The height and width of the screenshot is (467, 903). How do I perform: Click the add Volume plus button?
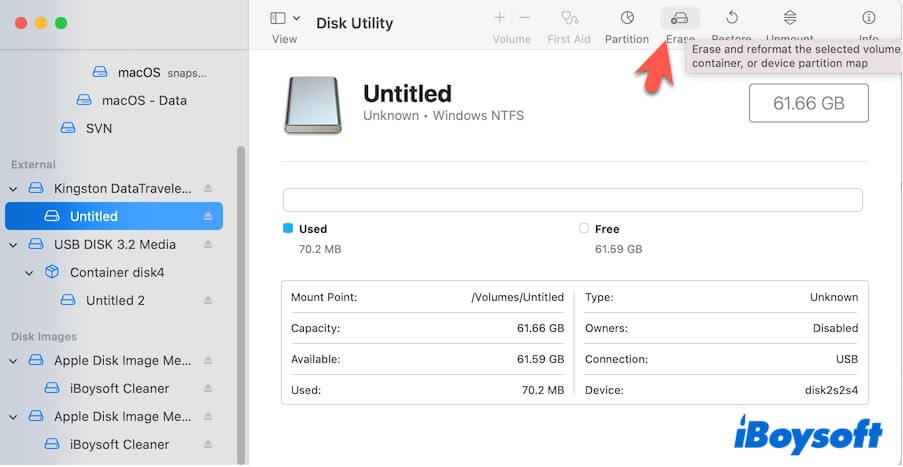pos(499,18)
